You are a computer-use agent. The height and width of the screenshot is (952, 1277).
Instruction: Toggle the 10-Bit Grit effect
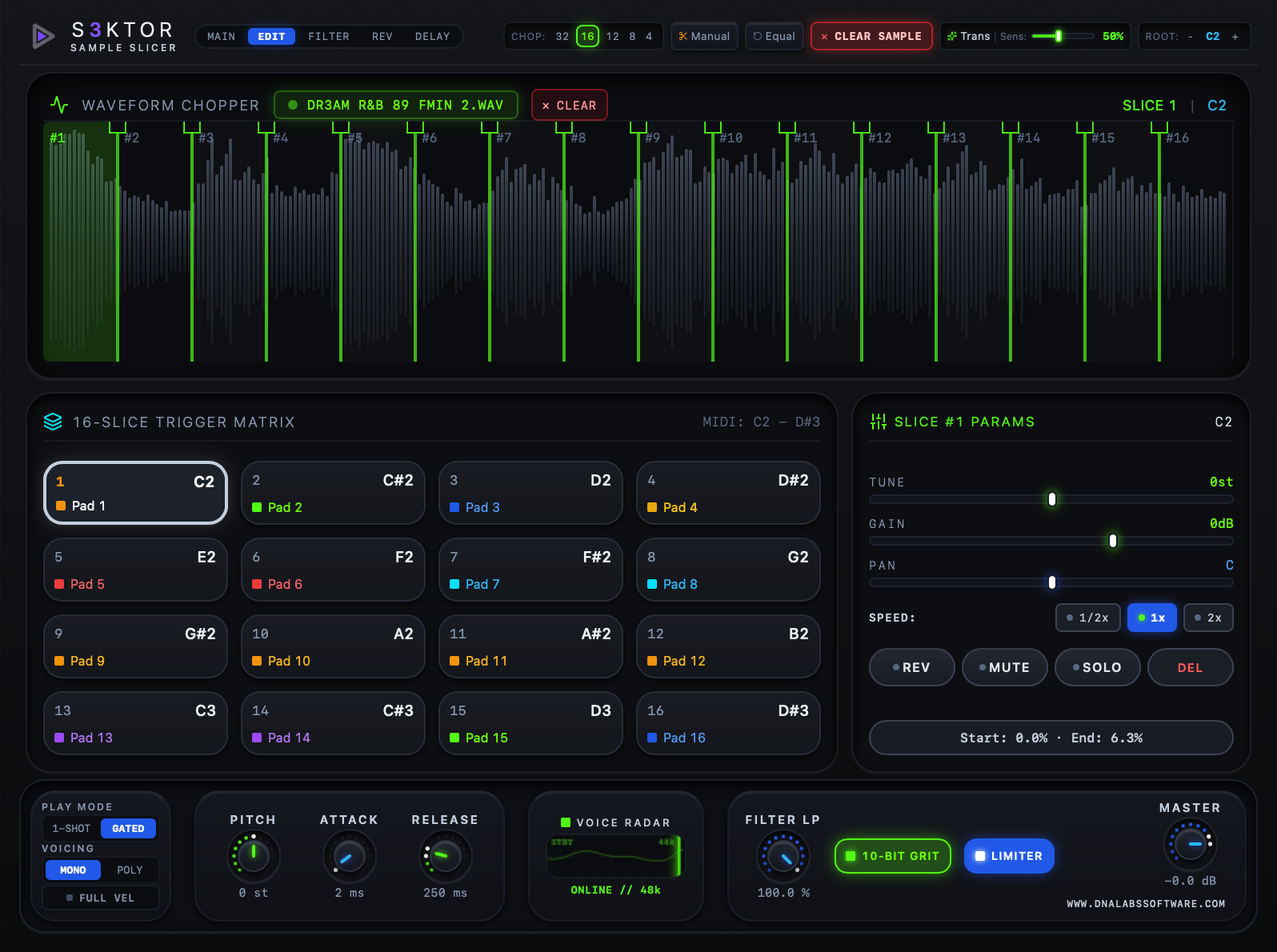click(x=893, y=856)
